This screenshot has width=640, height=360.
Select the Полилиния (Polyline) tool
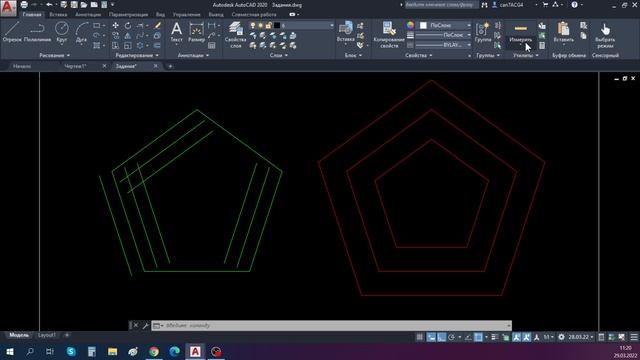click(x=37, y=32)
